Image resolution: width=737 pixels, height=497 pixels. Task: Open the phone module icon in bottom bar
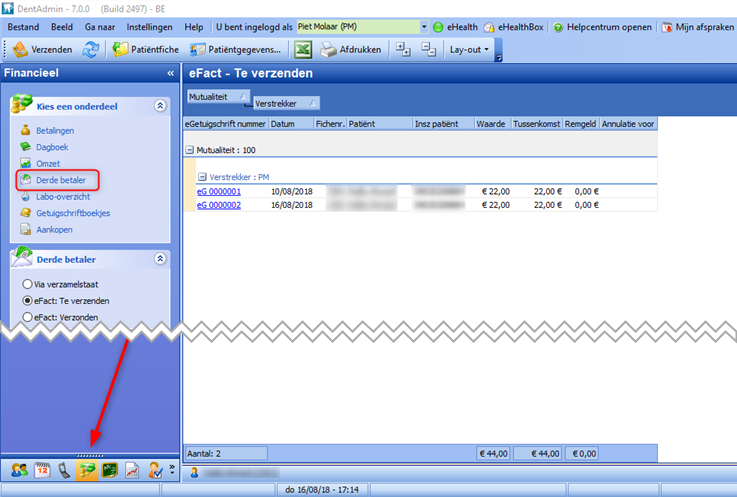[64, 470]
